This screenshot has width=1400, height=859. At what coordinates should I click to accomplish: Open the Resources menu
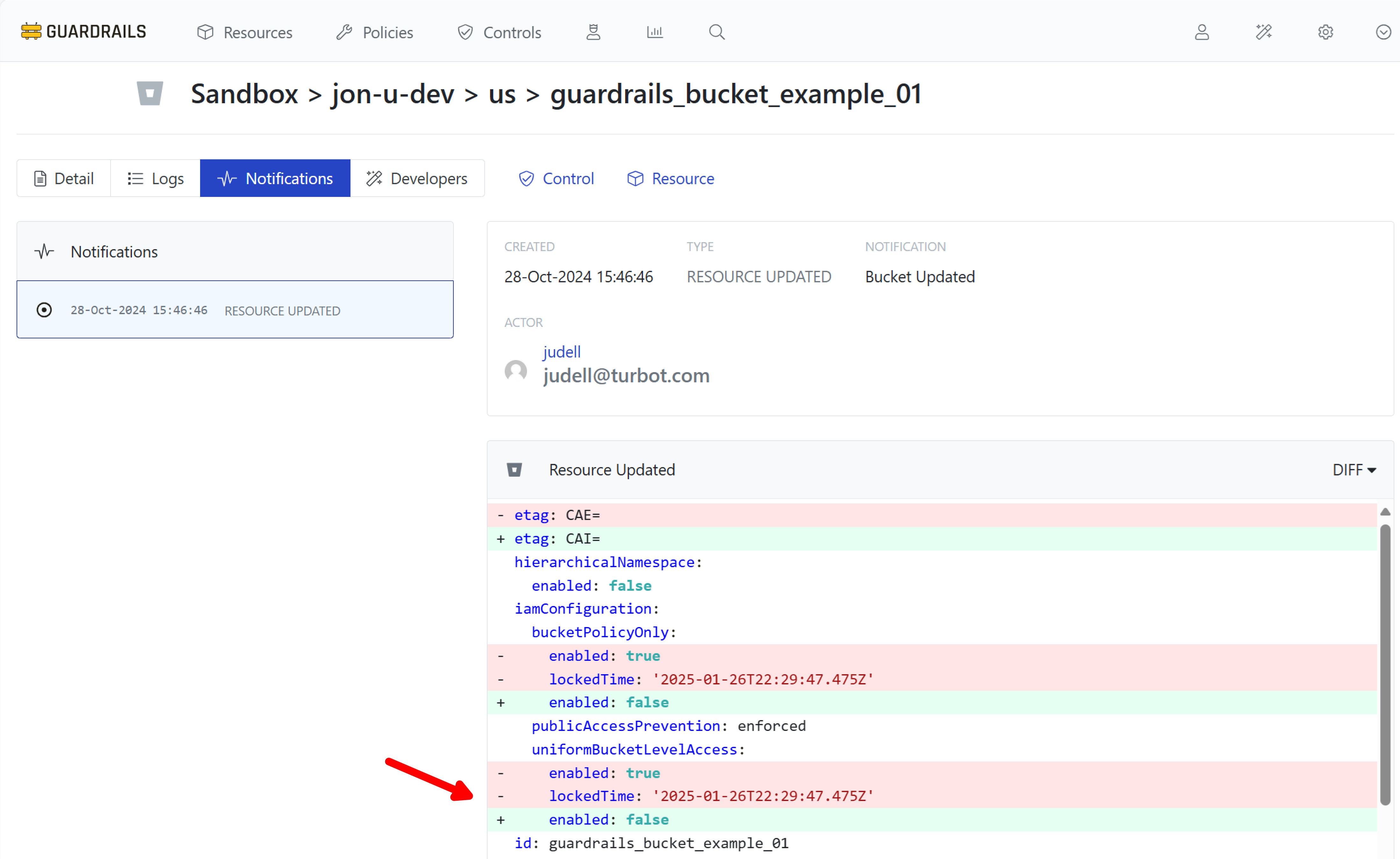coord(245,32)
